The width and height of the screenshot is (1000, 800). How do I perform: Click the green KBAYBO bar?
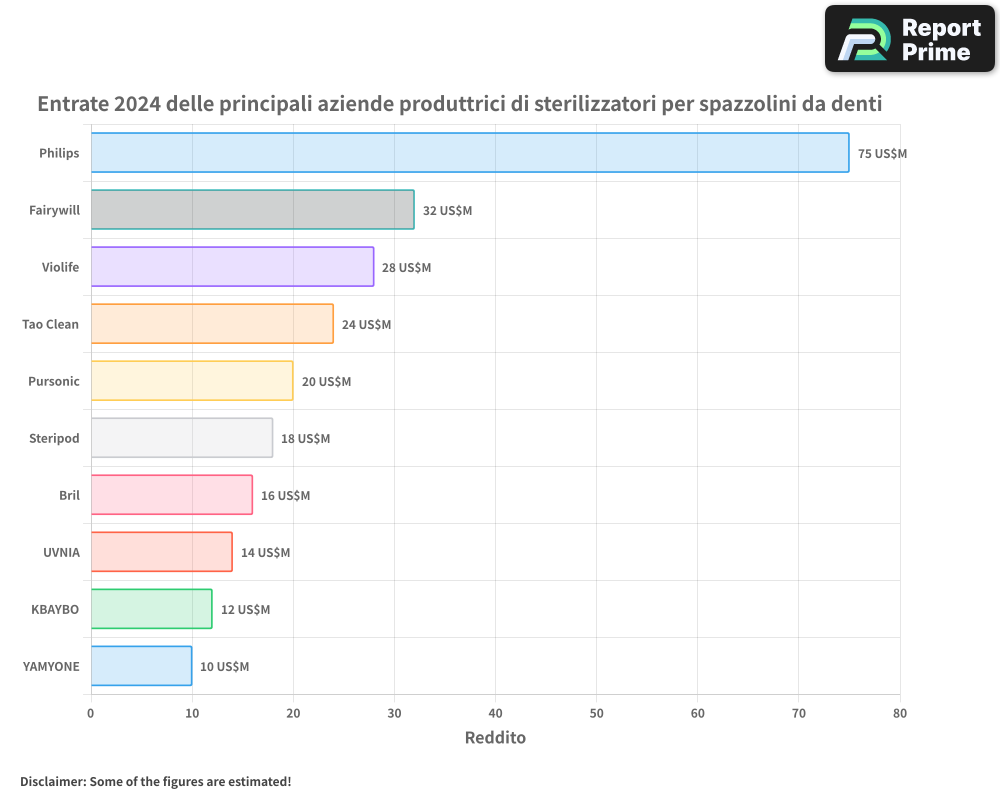[x=151, y=609]
